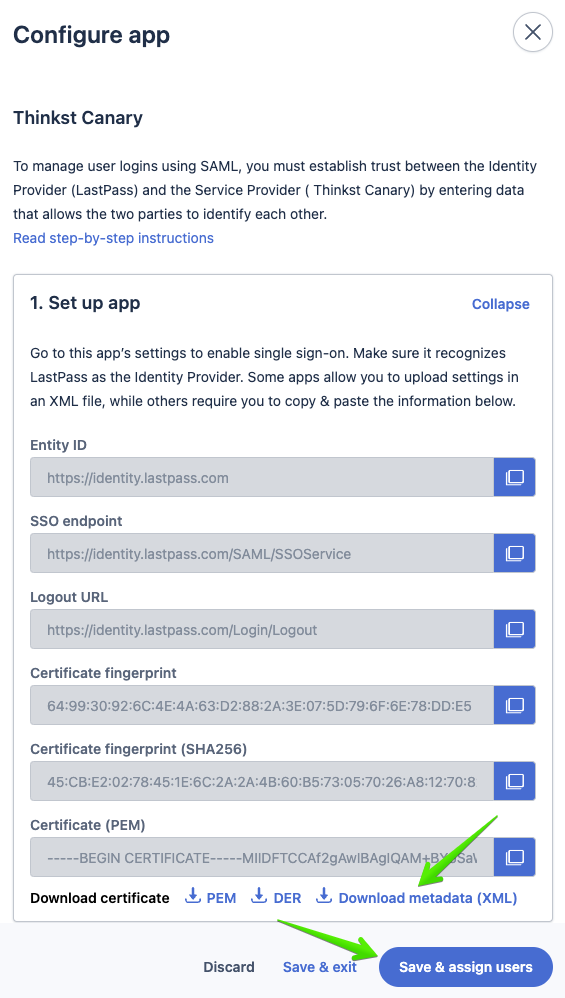Click the Discard button

[x=229, y=967]
